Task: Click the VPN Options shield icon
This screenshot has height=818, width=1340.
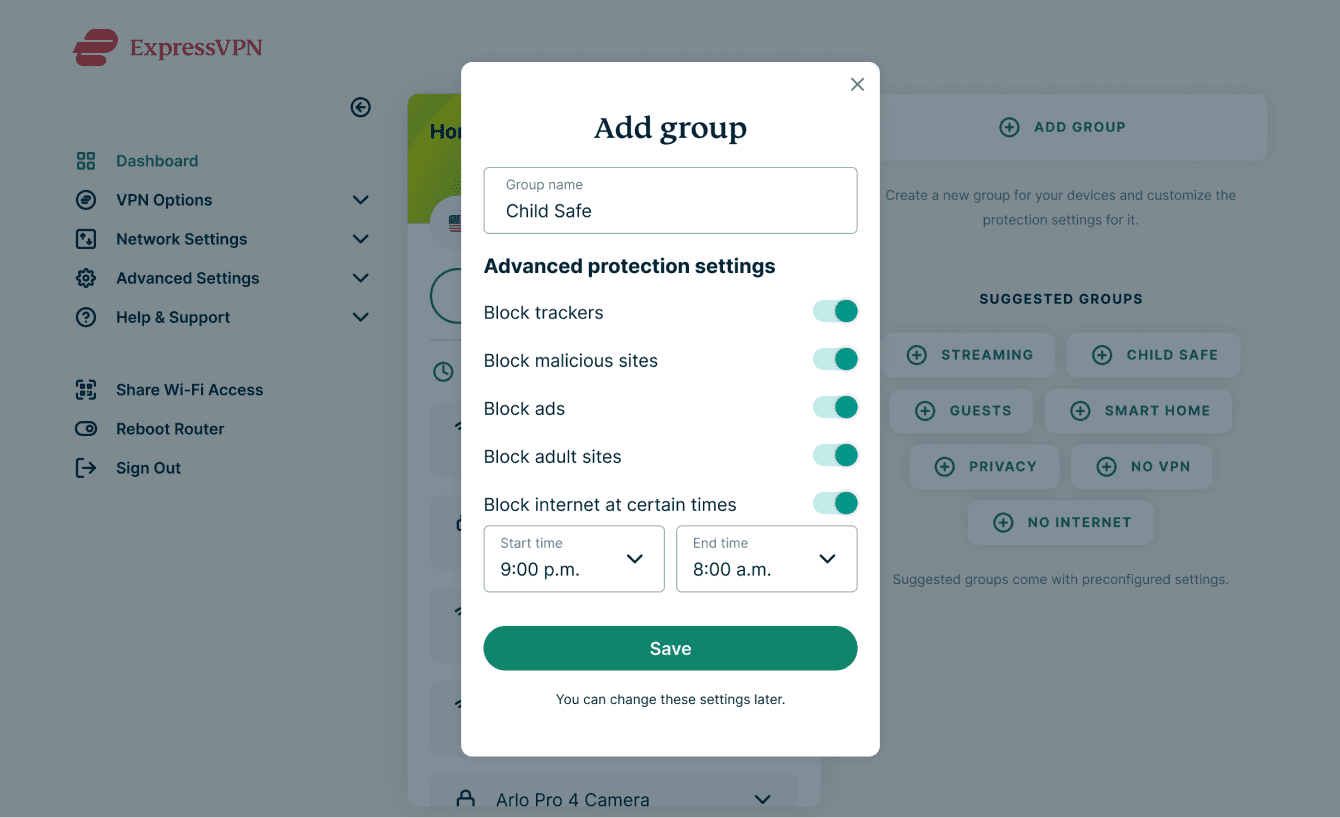Action: click(86, 200)
